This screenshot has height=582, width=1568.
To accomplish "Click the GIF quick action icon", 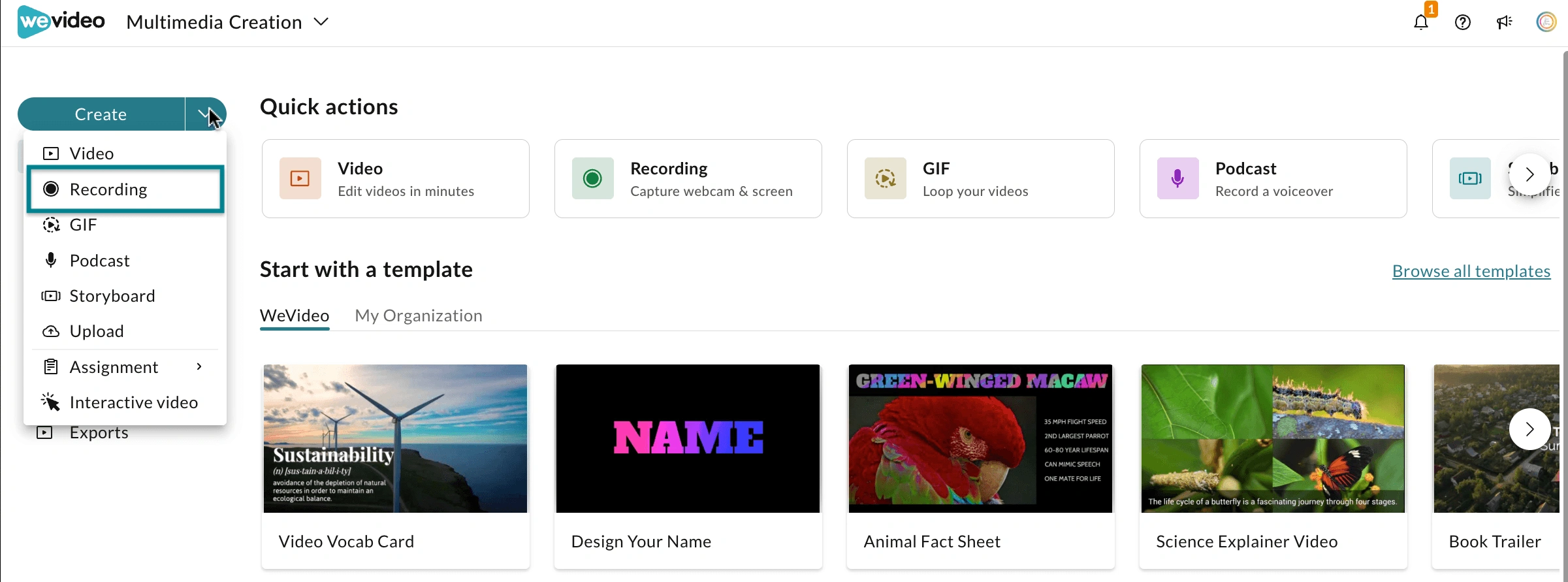I will tap(886, 178).
